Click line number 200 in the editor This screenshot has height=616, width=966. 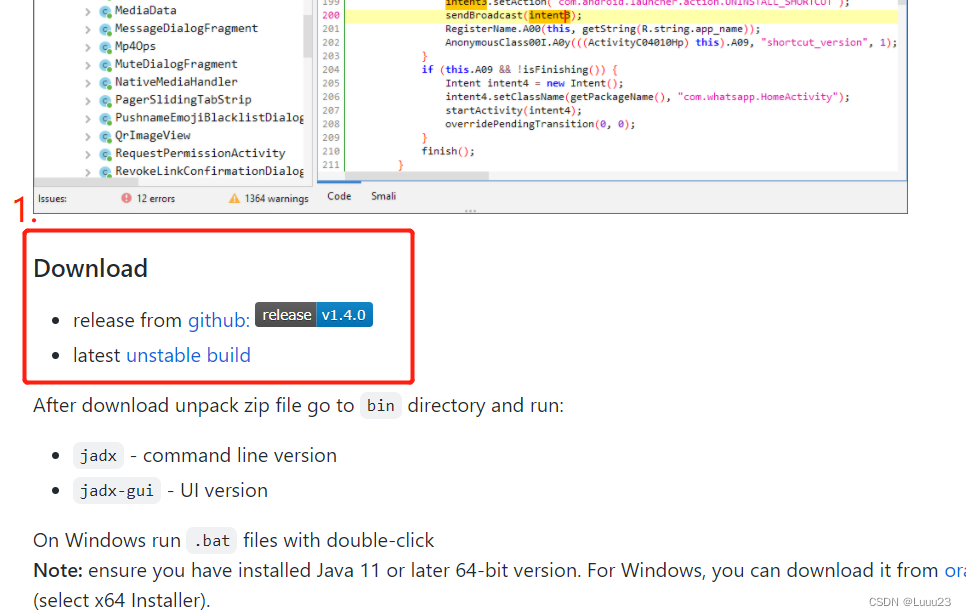point(331,15)
